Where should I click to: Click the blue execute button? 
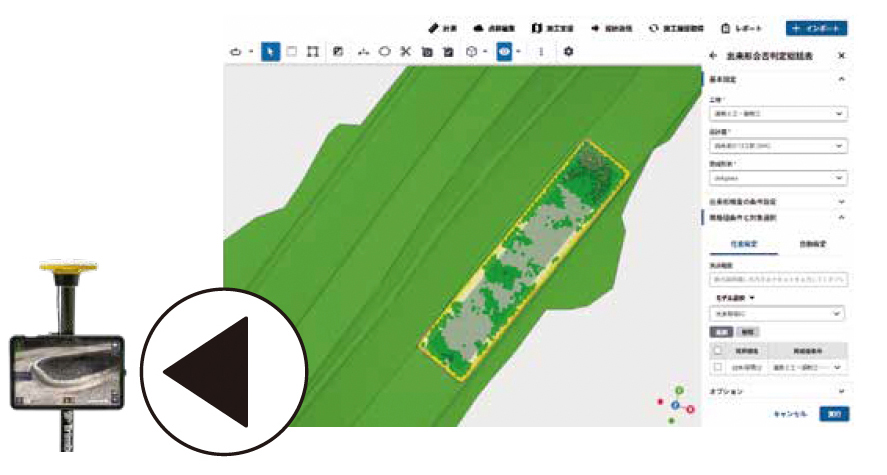click(x=834, y=414)
